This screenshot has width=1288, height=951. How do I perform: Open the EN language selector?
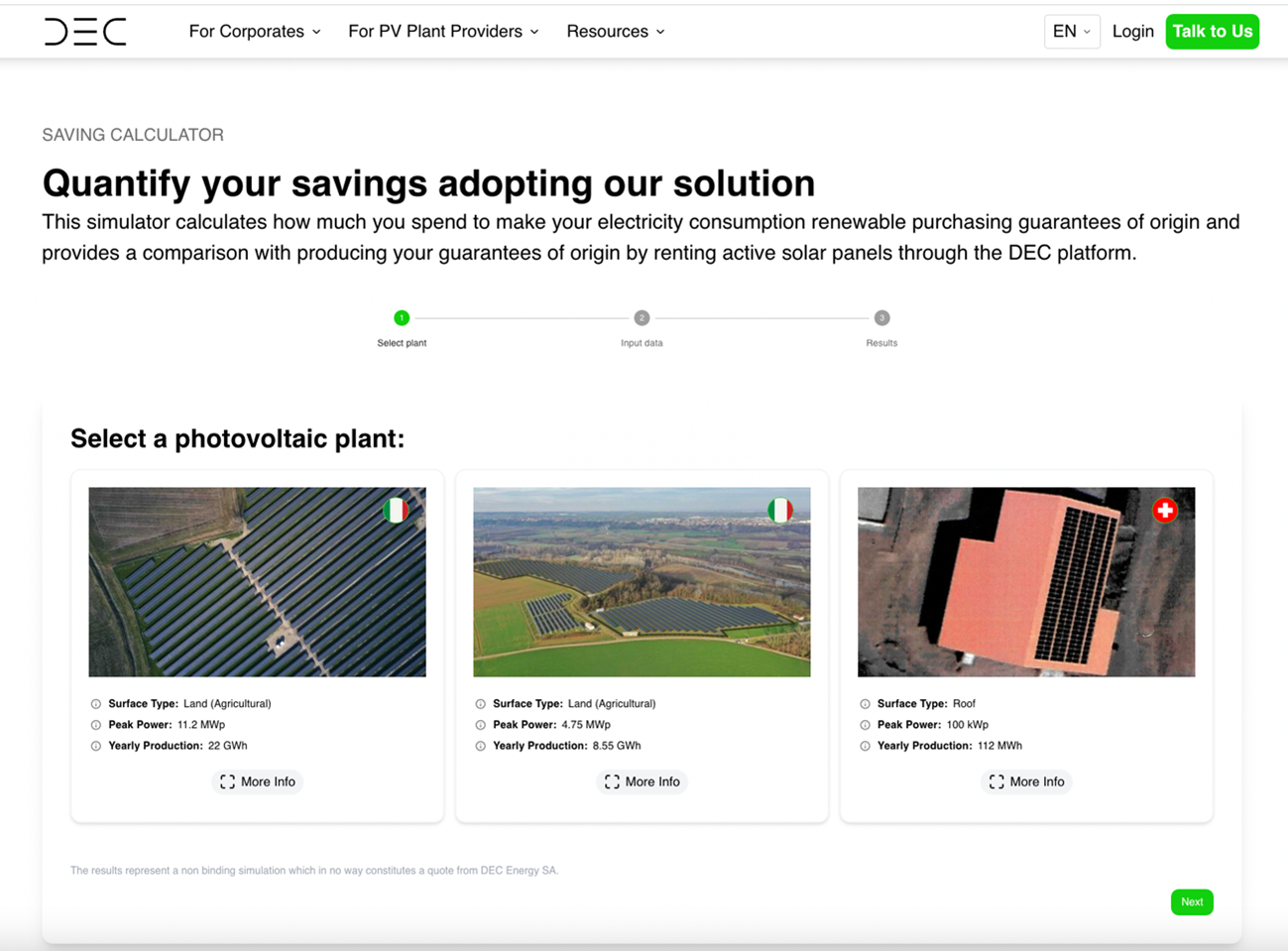1071,32
